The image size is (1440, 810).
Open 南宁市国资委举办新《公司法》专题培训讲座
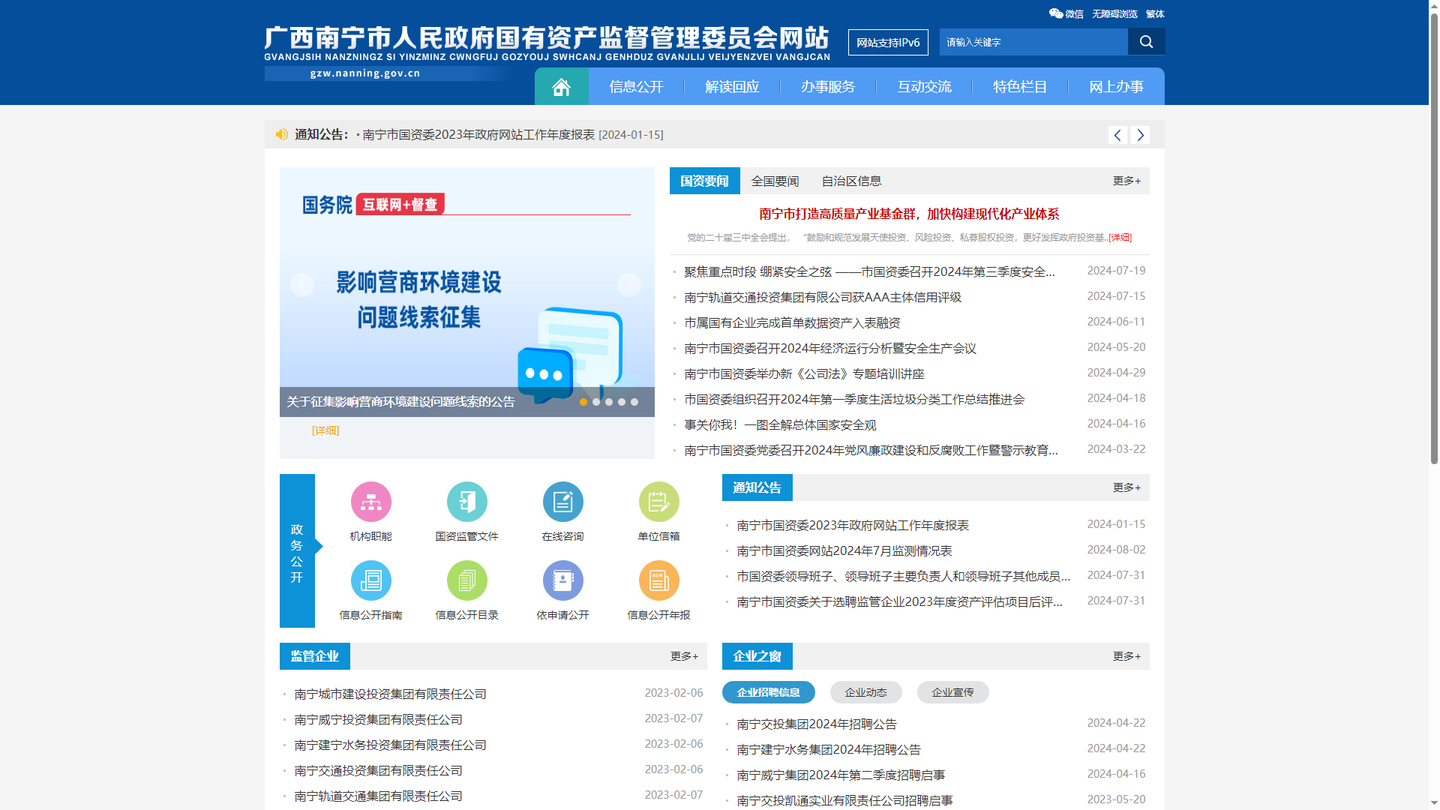click(x=804, y=374)
